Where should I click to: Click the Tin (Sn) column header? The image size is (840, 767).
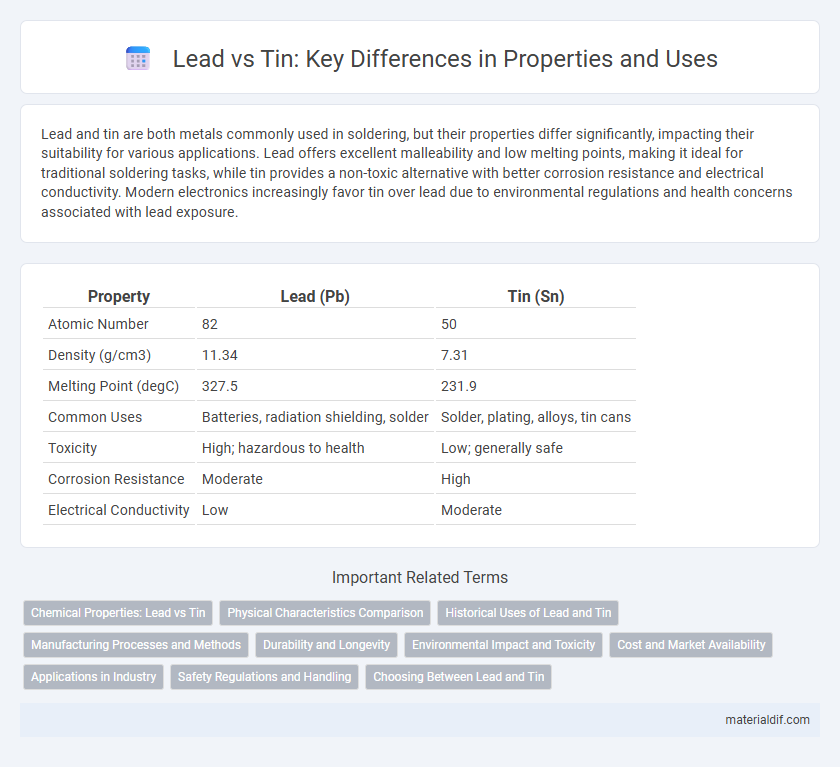tap(536, 296)
